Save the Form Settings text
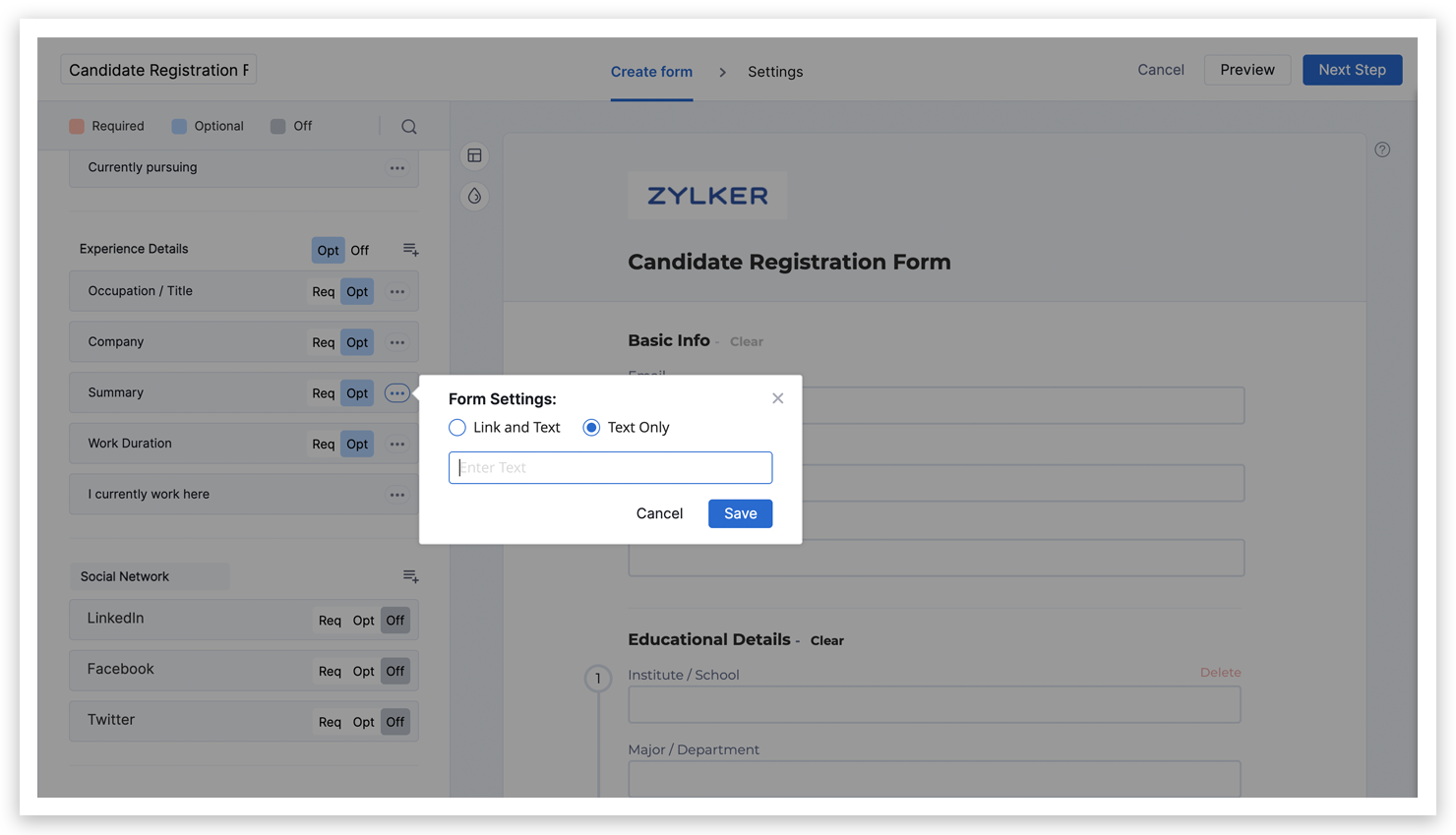The height and width of the screenshot is (835, 1456). (740, 513)
